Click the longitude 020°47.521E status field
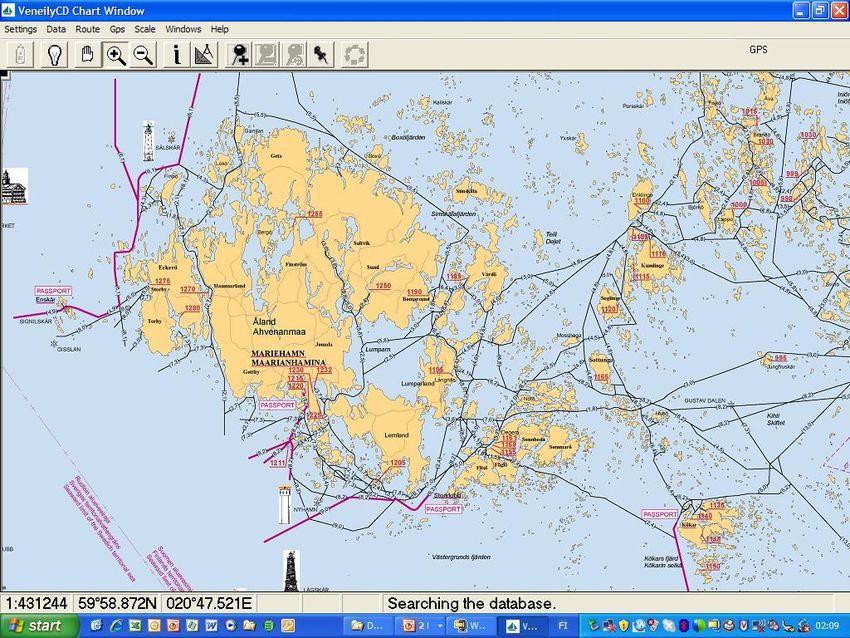 point(209,603)
